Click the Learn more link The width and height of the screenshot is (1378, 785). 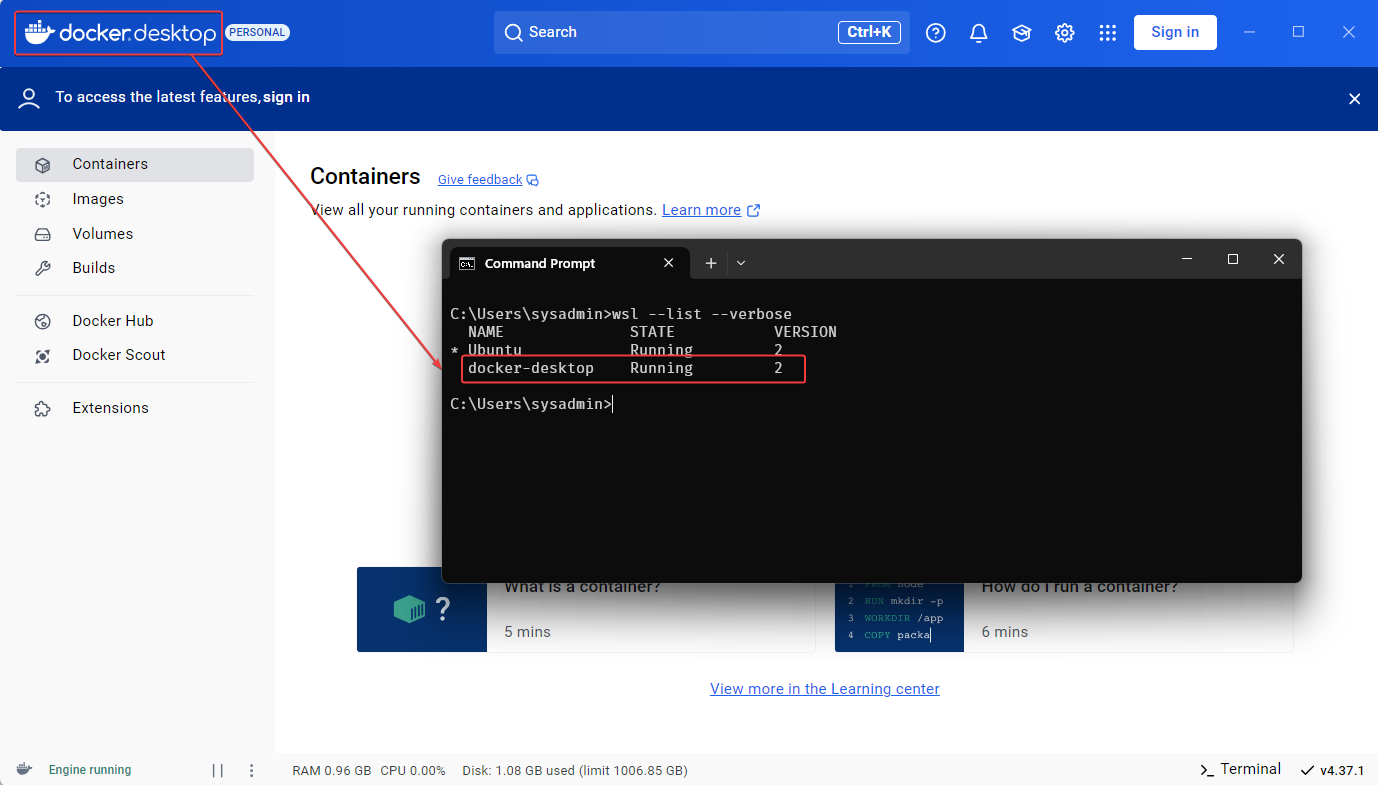[711, 210]
